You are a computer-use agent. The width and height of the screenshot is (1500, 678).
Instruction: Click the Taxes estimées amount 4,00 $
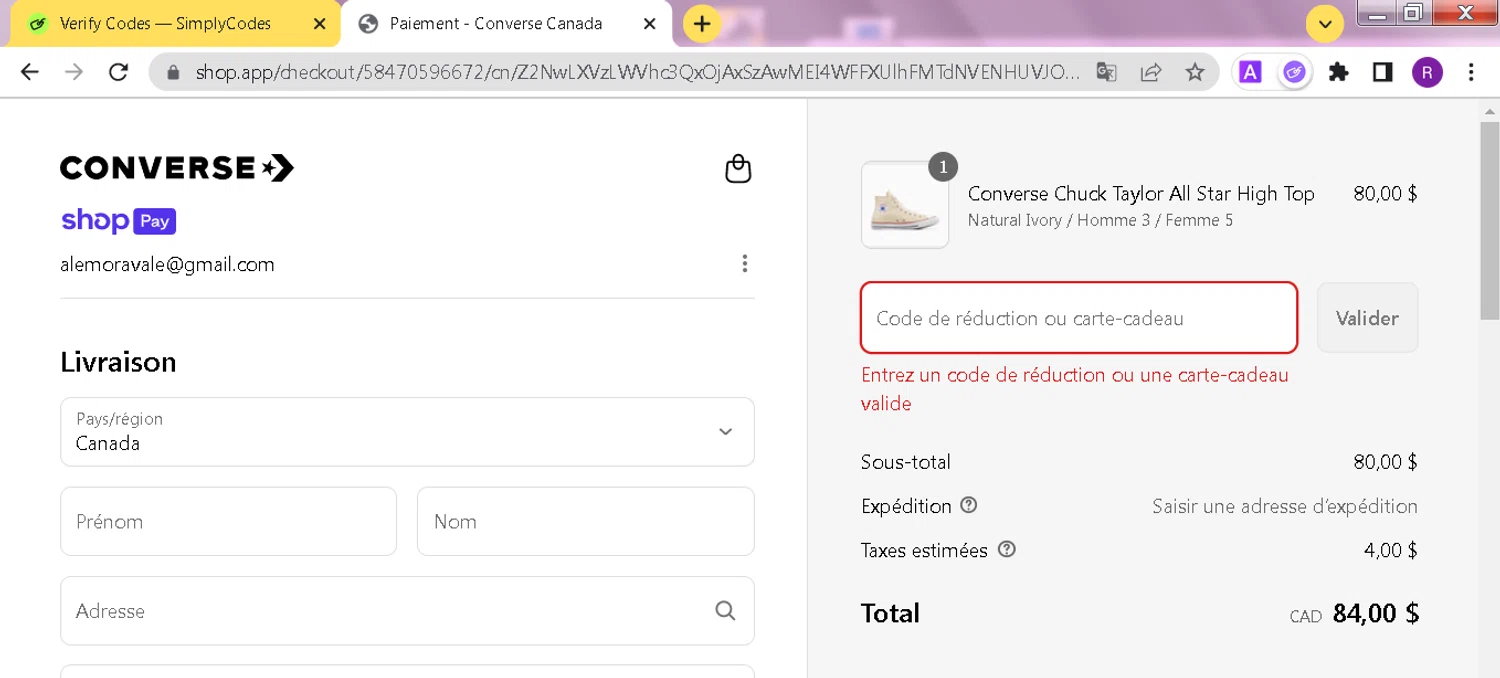(x=1391, y=550)
